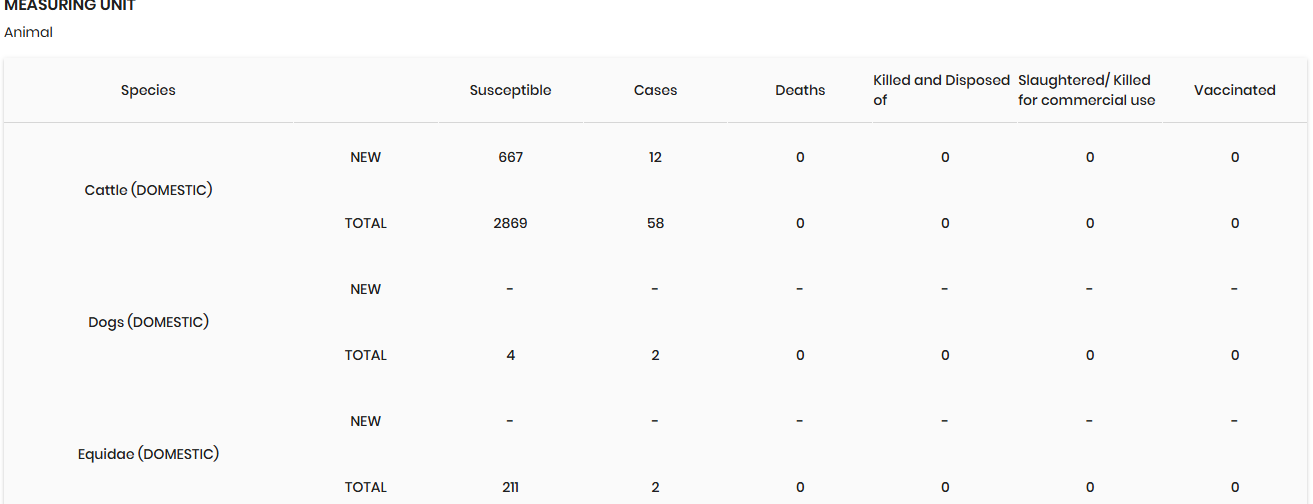
Task: Click Equidae total susceptible value 211
Action: tap(510, 487)
